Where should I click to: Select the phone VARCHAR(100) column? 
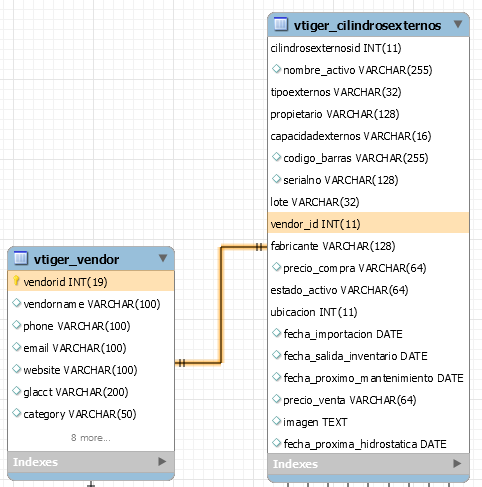pos(91,326)
